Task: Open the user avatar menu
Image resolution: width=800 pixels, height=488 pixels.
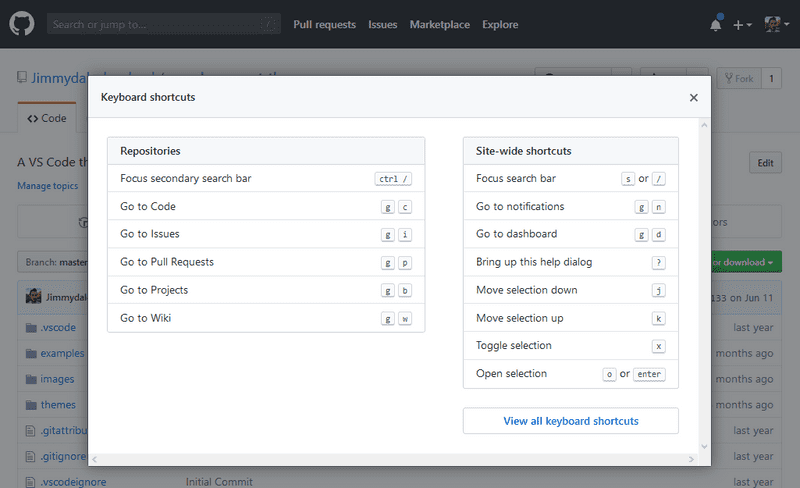Action: coord(777,24)
